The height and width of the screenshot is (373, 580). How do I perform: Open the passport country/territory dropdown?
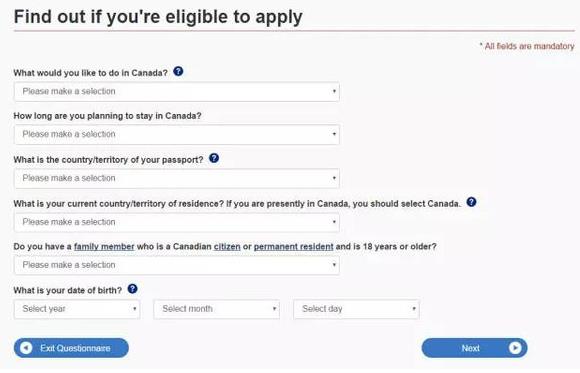(x=176, y=178)
